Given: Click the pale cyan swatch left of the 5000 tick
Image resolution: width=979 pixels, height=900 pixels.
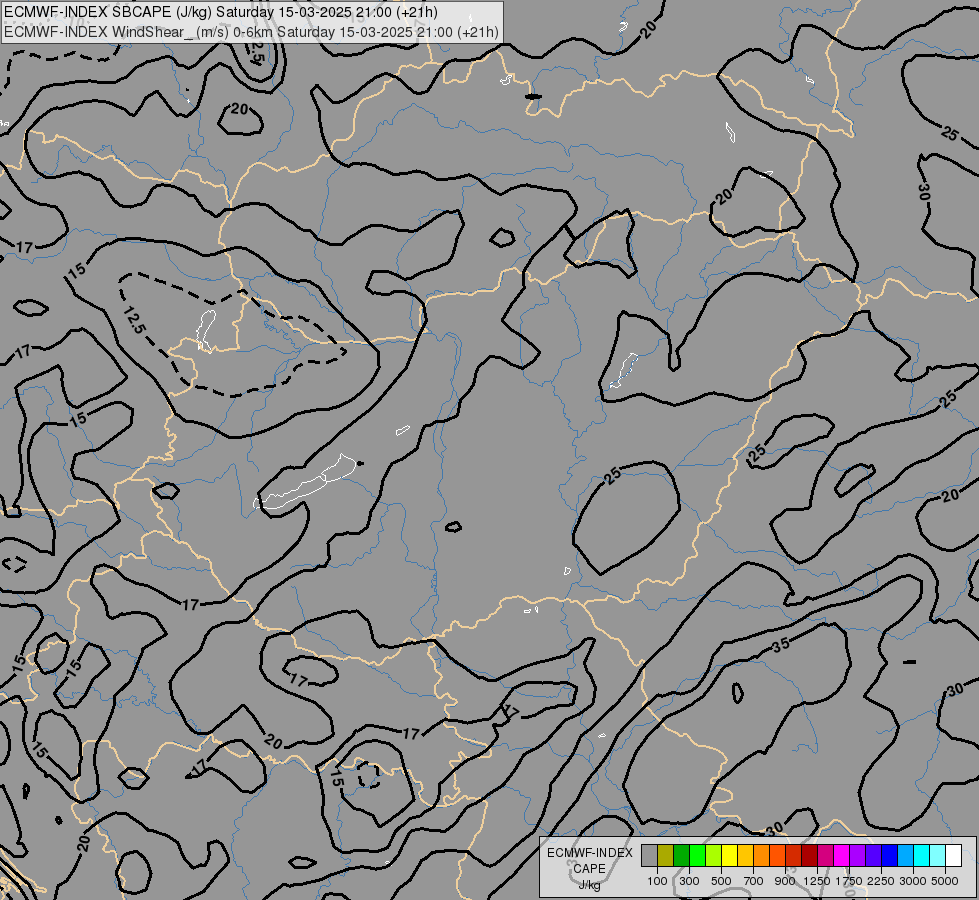Looking at the screenshot, I should (x=937, y=855).
